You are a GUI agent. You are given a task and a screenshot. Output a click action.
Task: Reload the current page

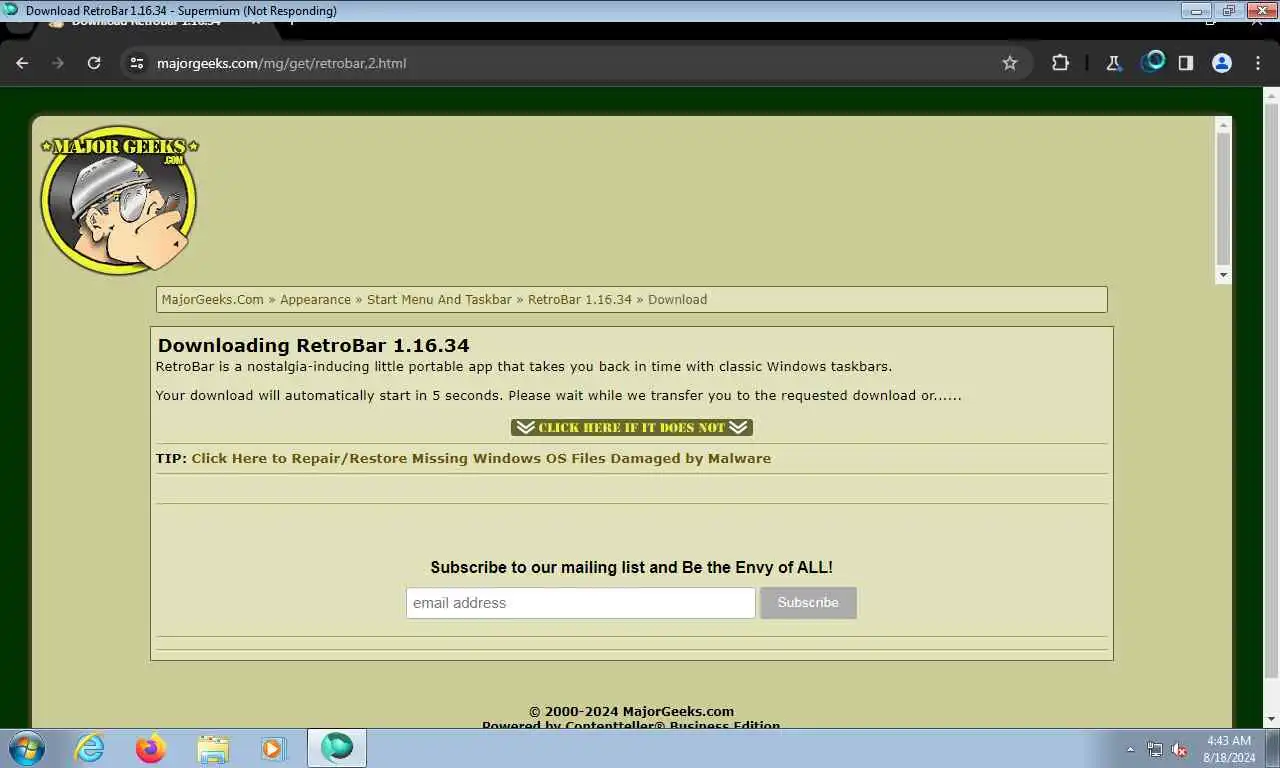click(94, 63)
